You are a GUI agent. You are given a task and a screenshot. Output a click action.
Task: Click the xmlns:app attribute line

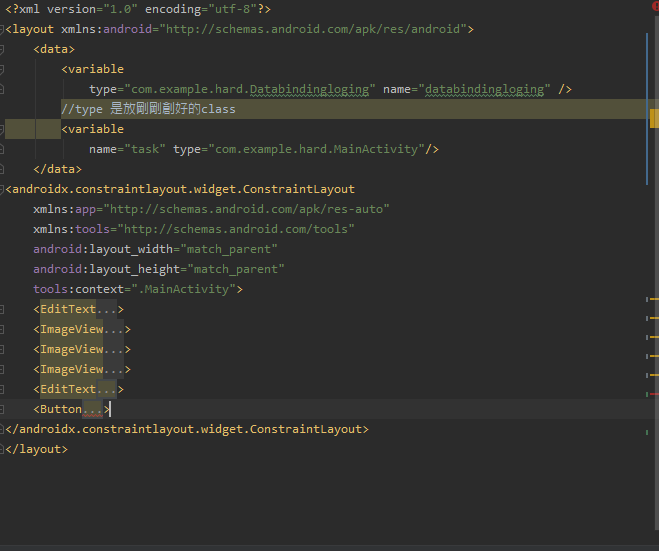pos(211,209)
